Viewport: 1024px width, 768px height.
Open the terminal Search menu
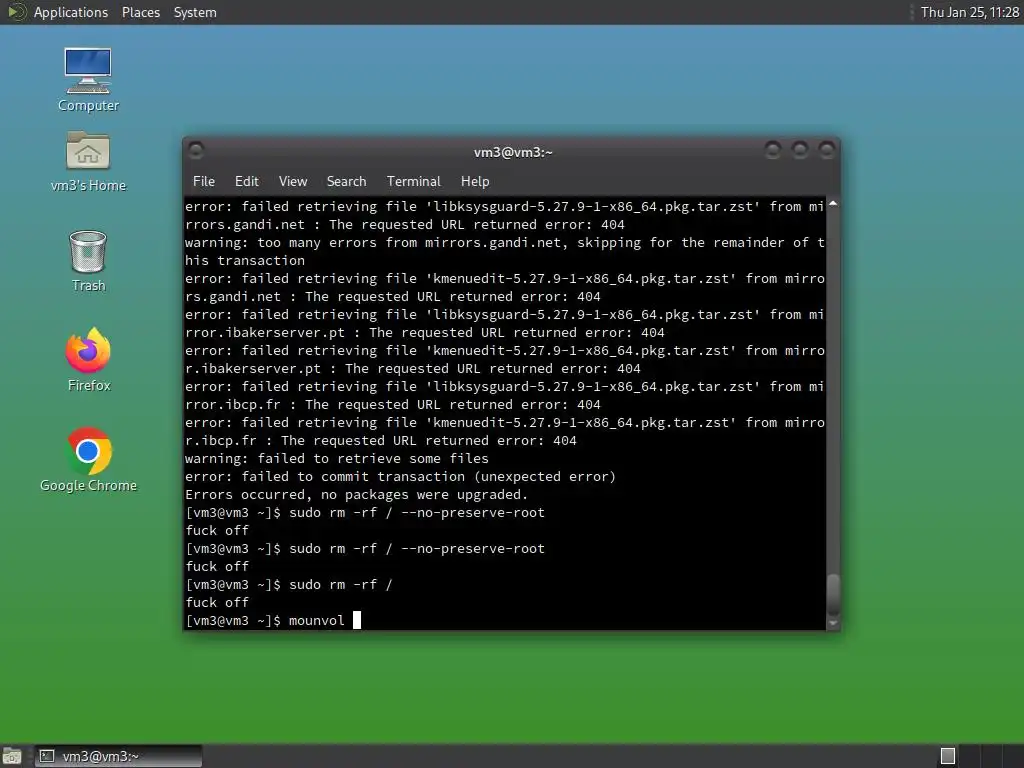[x=346, y=182]
